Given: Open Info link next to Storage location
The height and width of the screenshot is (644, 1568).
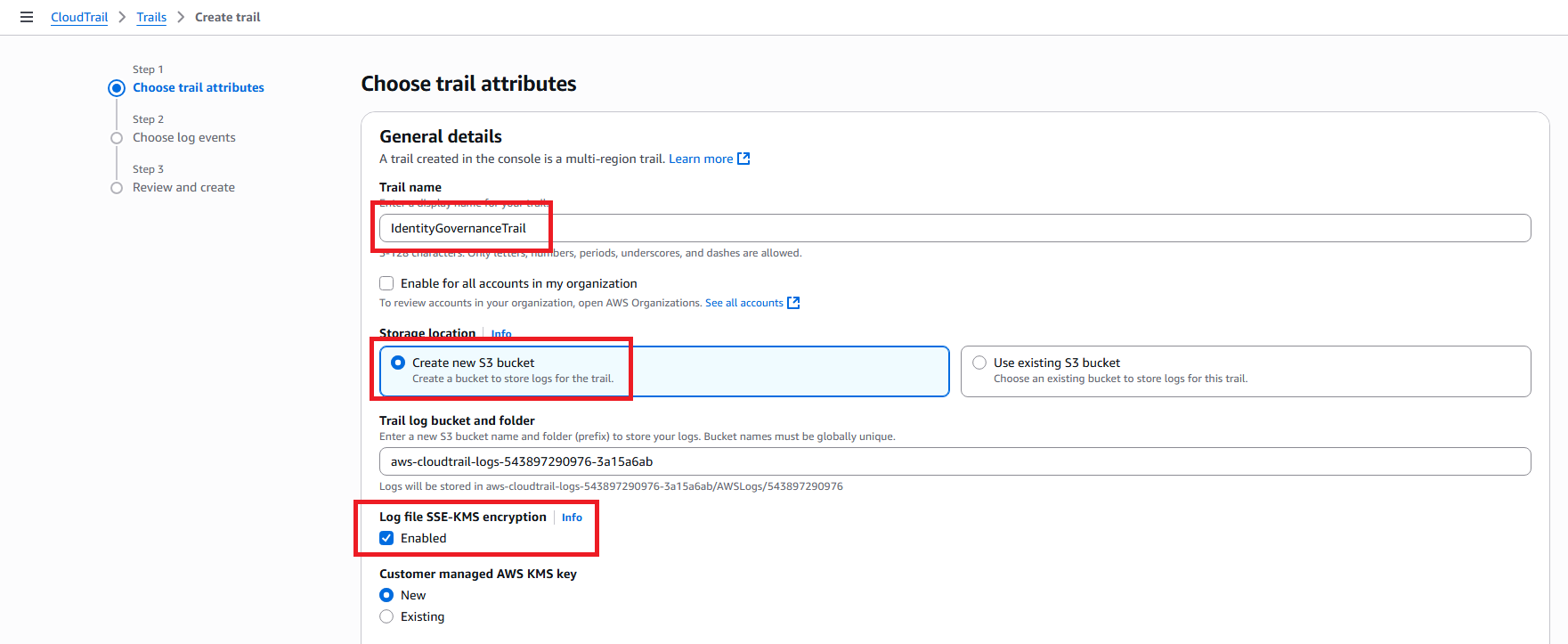Looking at the screenshot, I should 501,334.
